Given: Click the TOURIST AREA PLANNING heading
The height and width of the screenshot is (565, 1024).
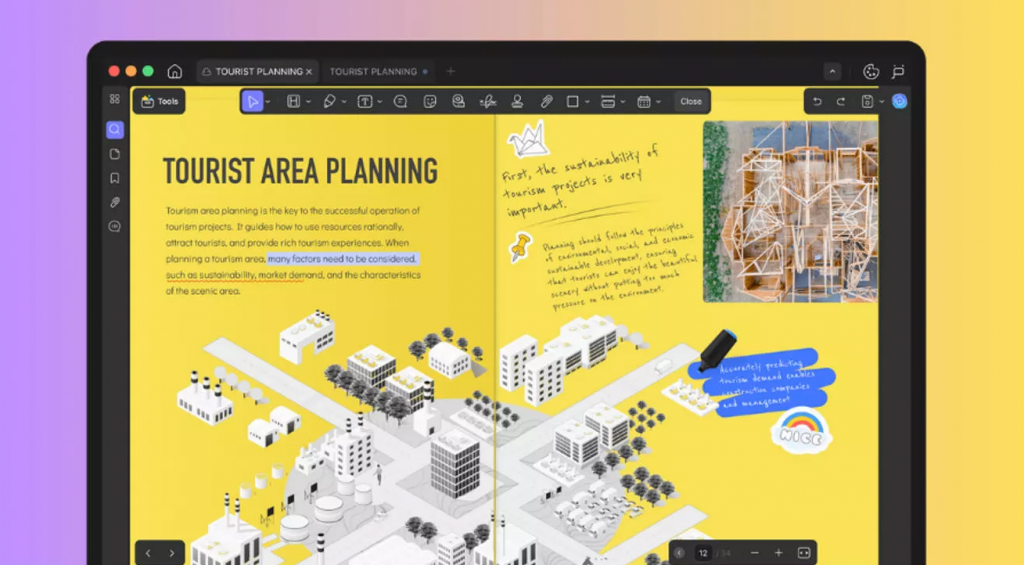Looking at the screenshot, I should 300,172.
